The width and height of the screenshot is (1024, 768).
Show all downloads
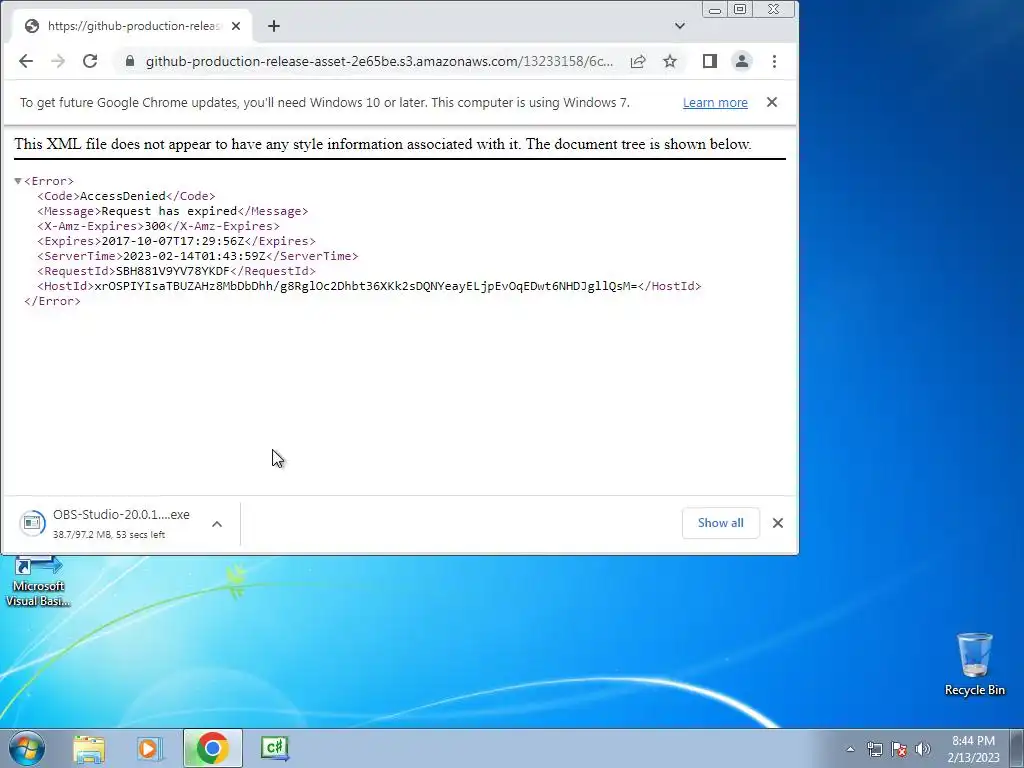720,523
